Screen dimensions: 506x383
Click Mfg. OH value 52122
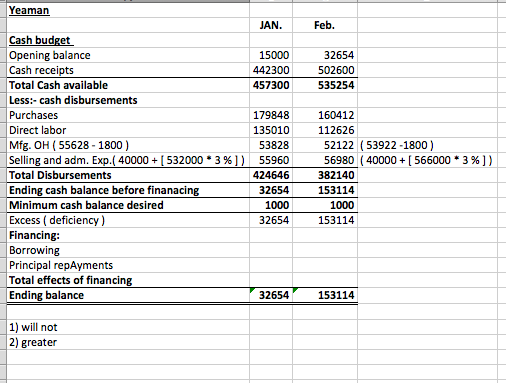(x=325, y=145)
